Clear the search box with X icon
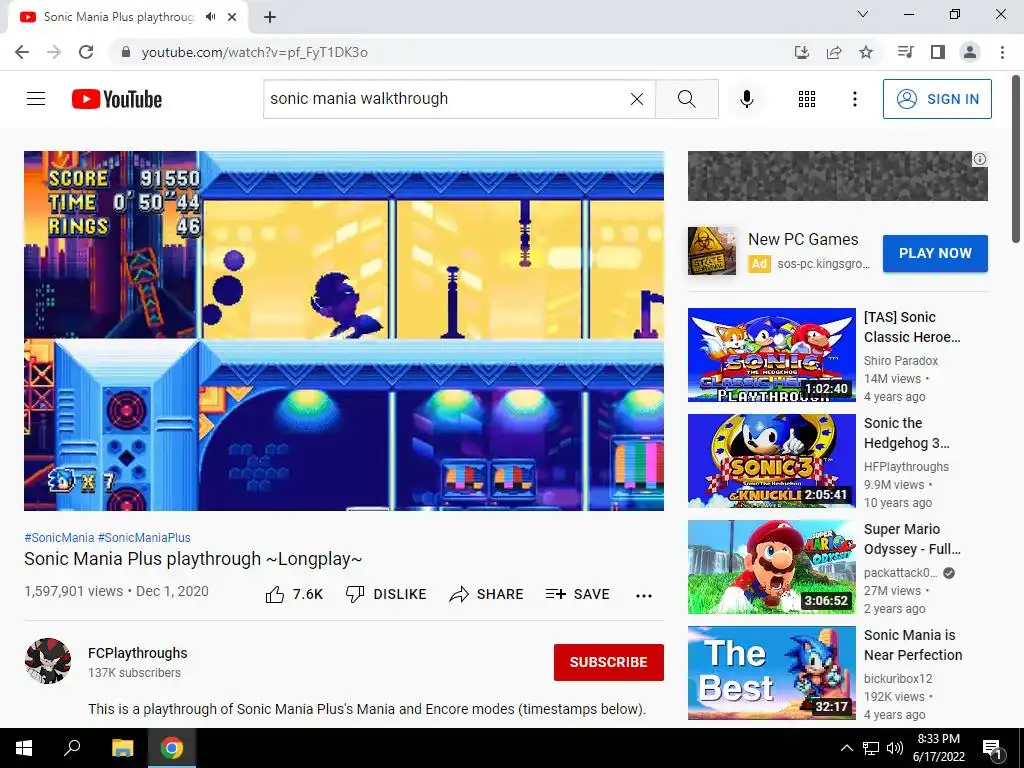 pyautogui.click(x=637, y=99)
